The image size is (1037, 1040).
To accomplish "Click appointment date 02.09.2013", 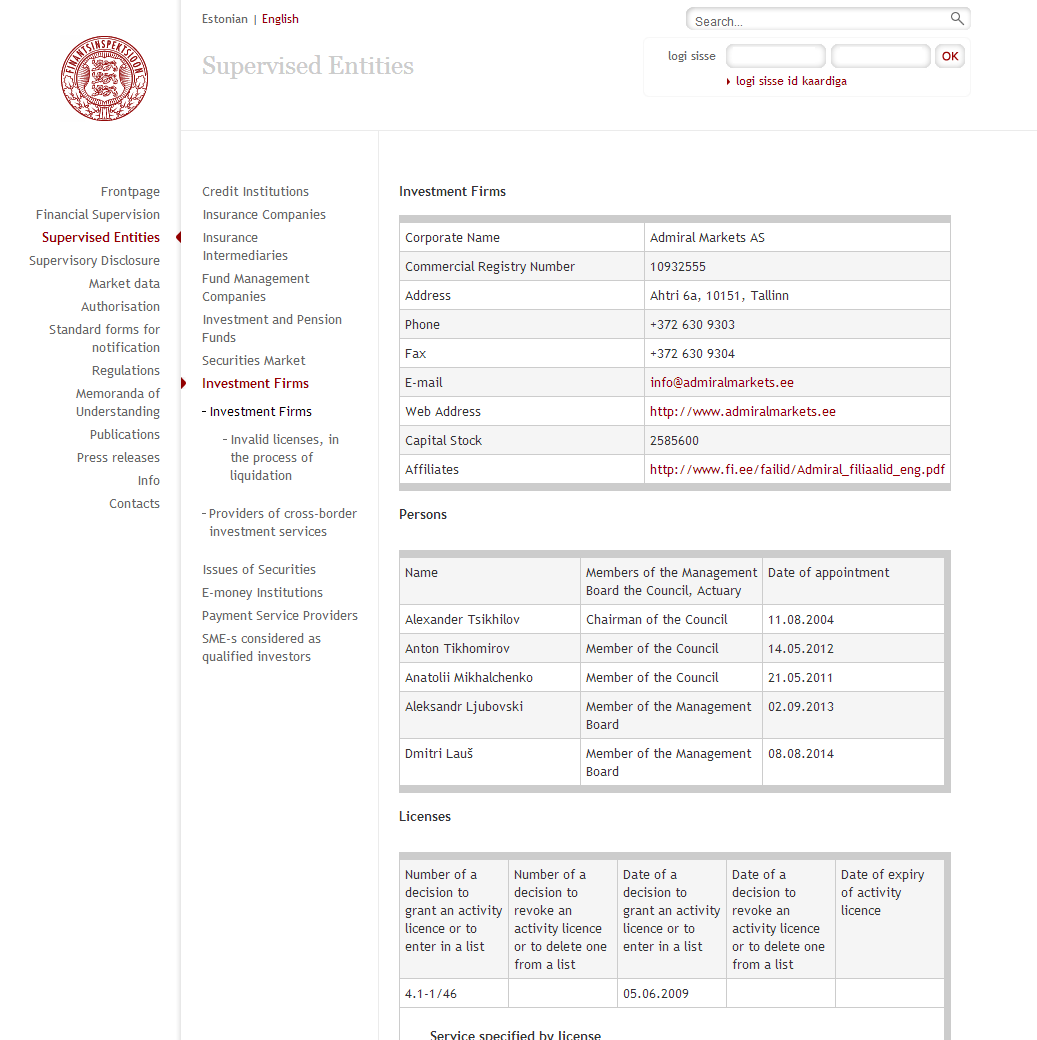I will (800, 707).
